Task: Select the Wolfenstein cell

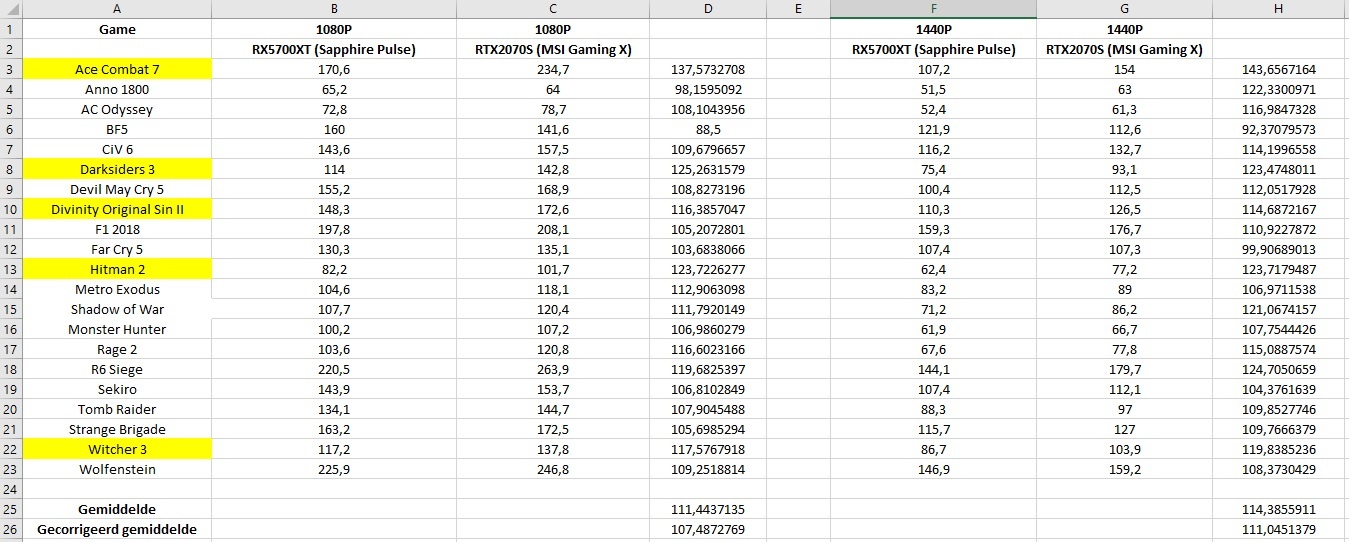Action: 117,469
